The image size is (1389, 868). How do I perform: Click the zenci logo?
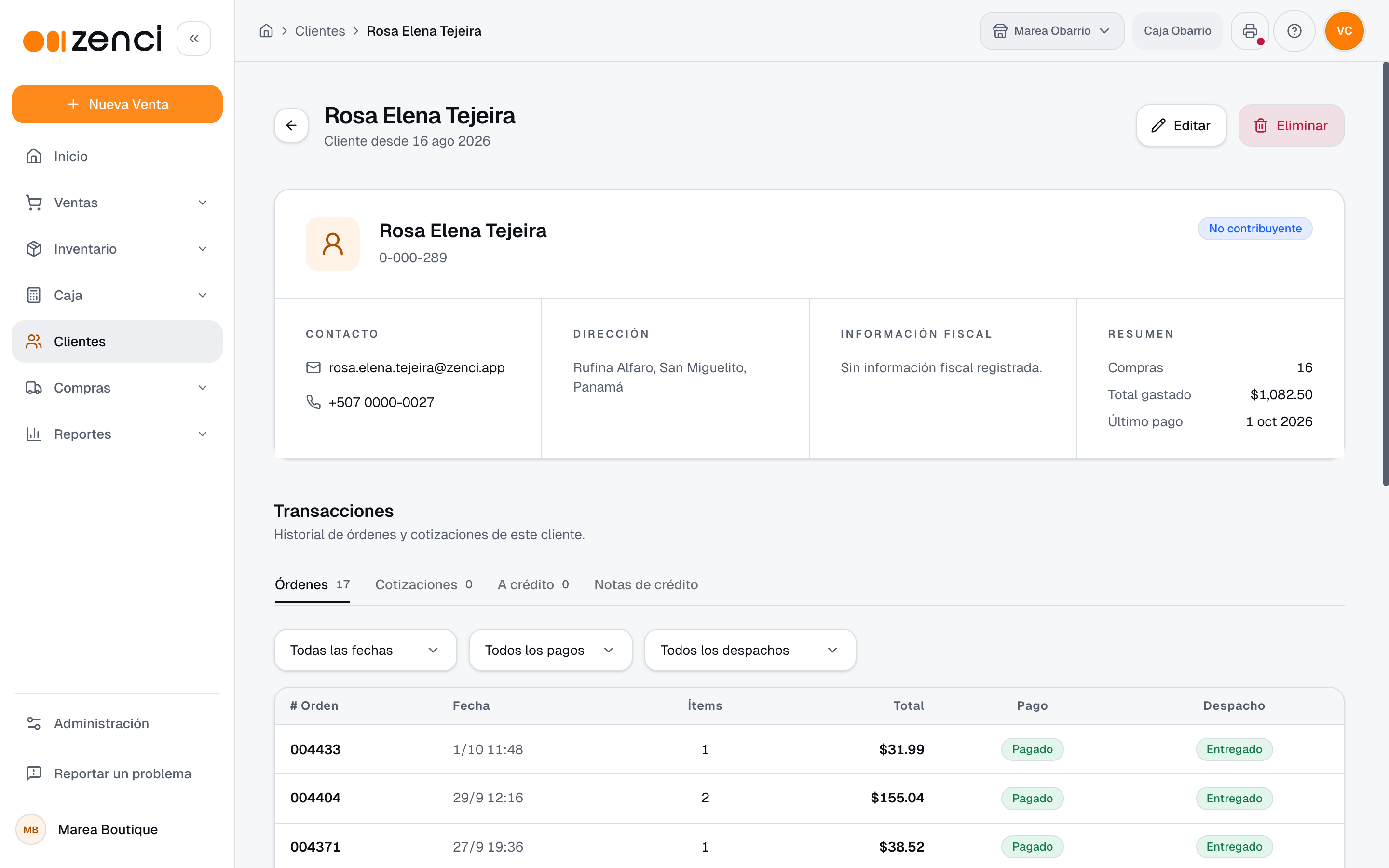click(93, 39)
